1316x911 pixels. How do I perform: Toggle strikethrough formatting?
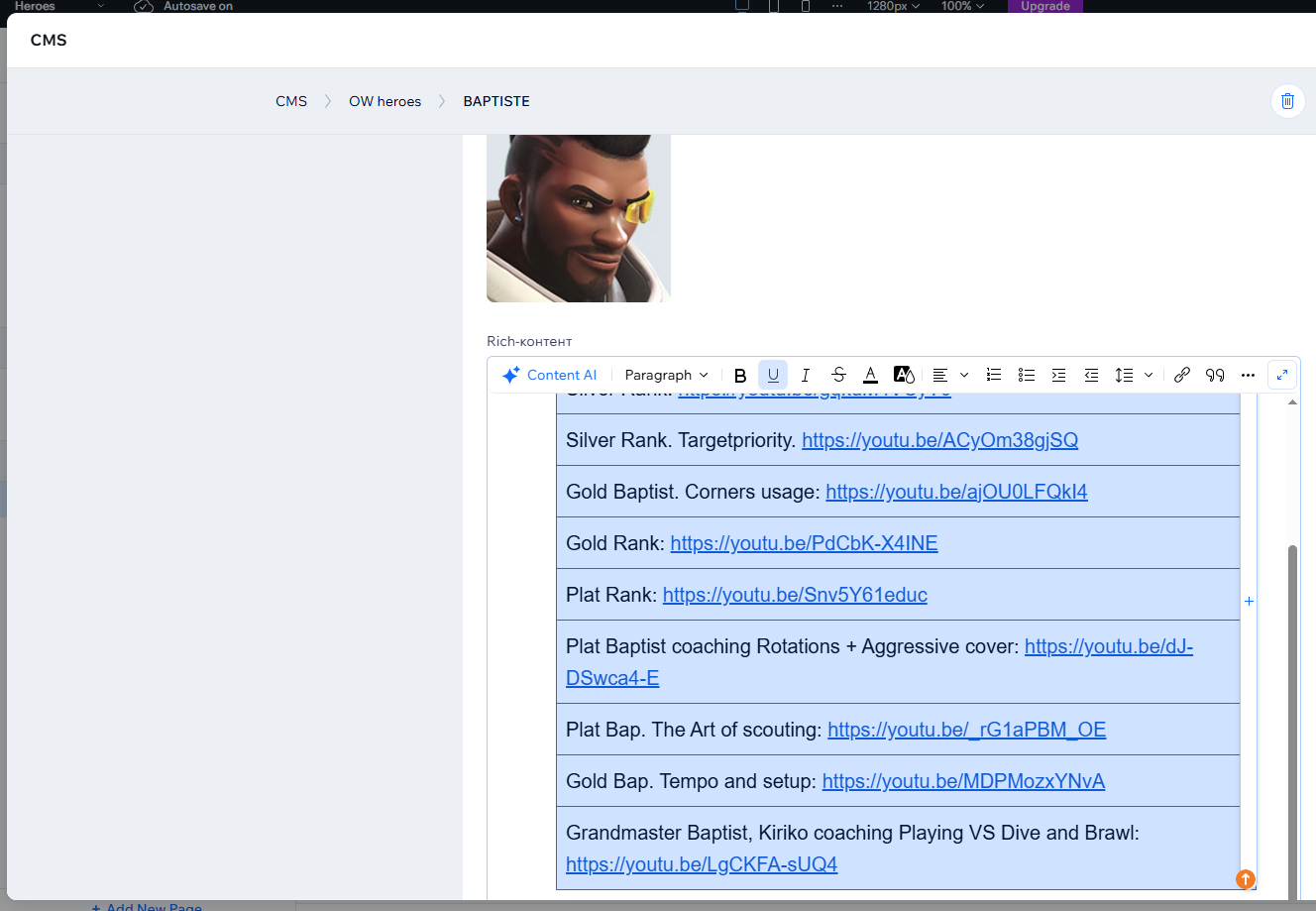[x=838, y=375]
